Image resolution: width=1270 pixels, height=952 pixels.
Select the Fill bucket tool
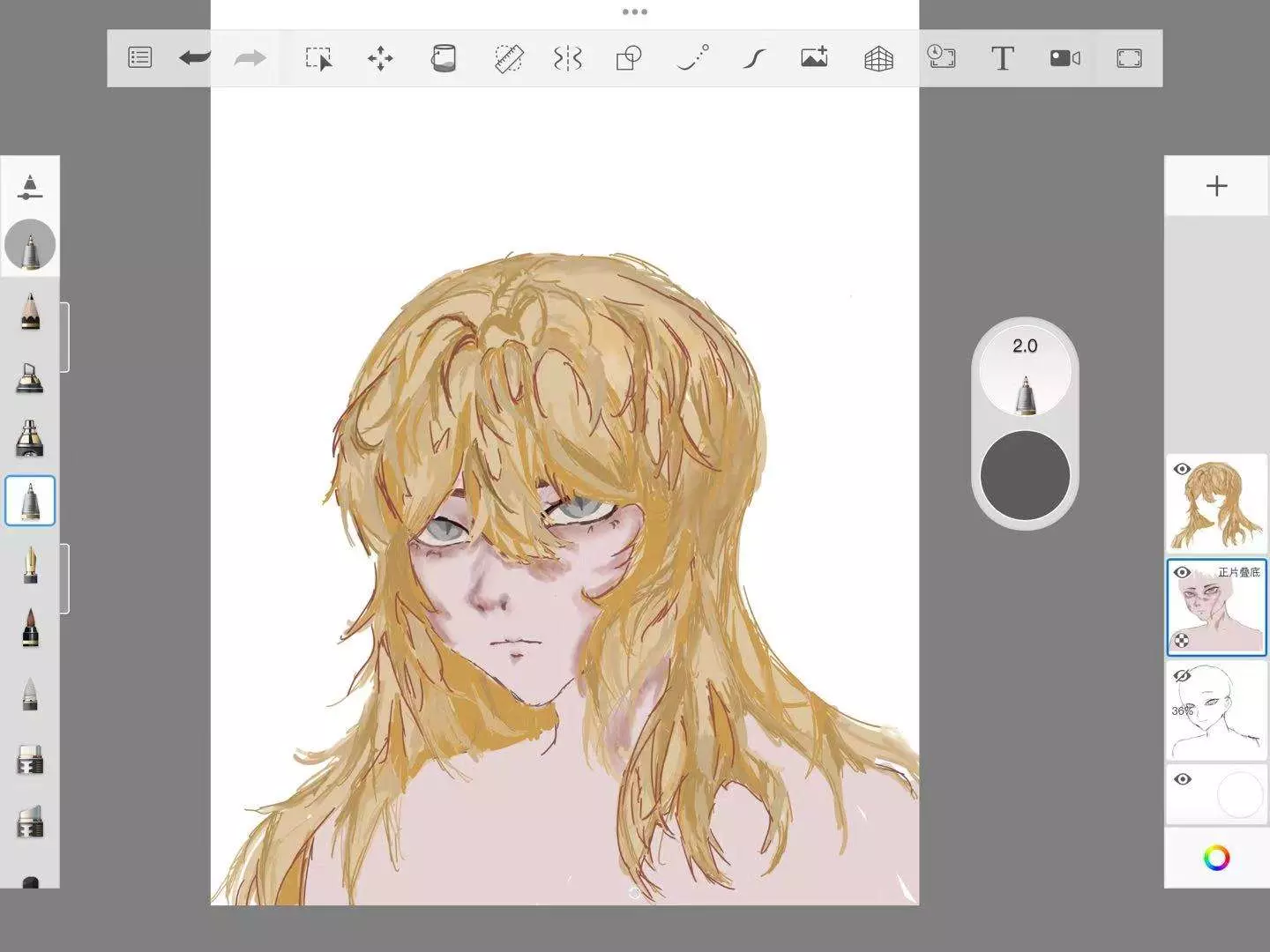(x=443, y=58)
